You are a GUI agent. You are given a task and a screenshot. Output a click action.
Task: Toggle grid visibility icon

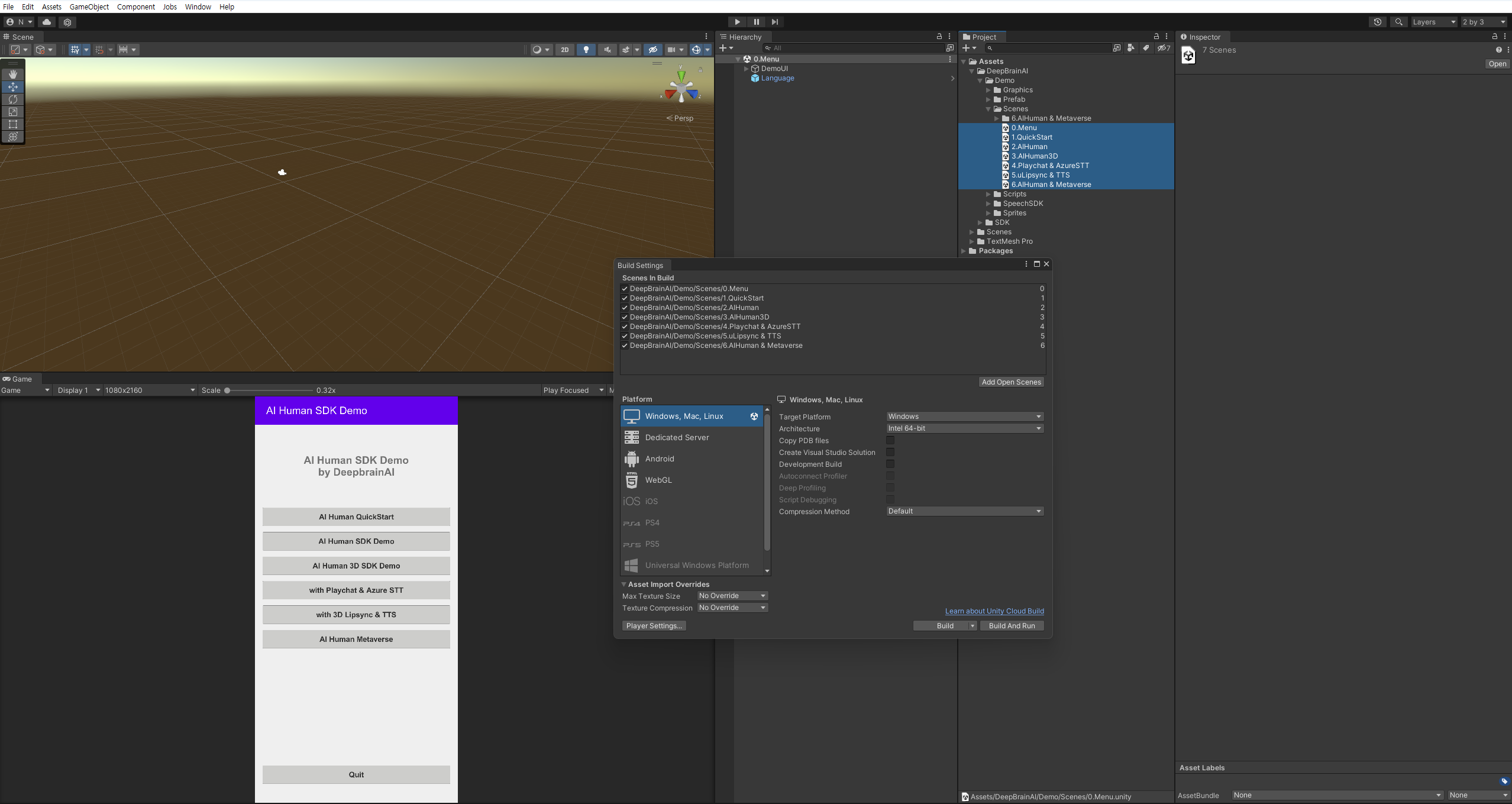tap(75, 50)
